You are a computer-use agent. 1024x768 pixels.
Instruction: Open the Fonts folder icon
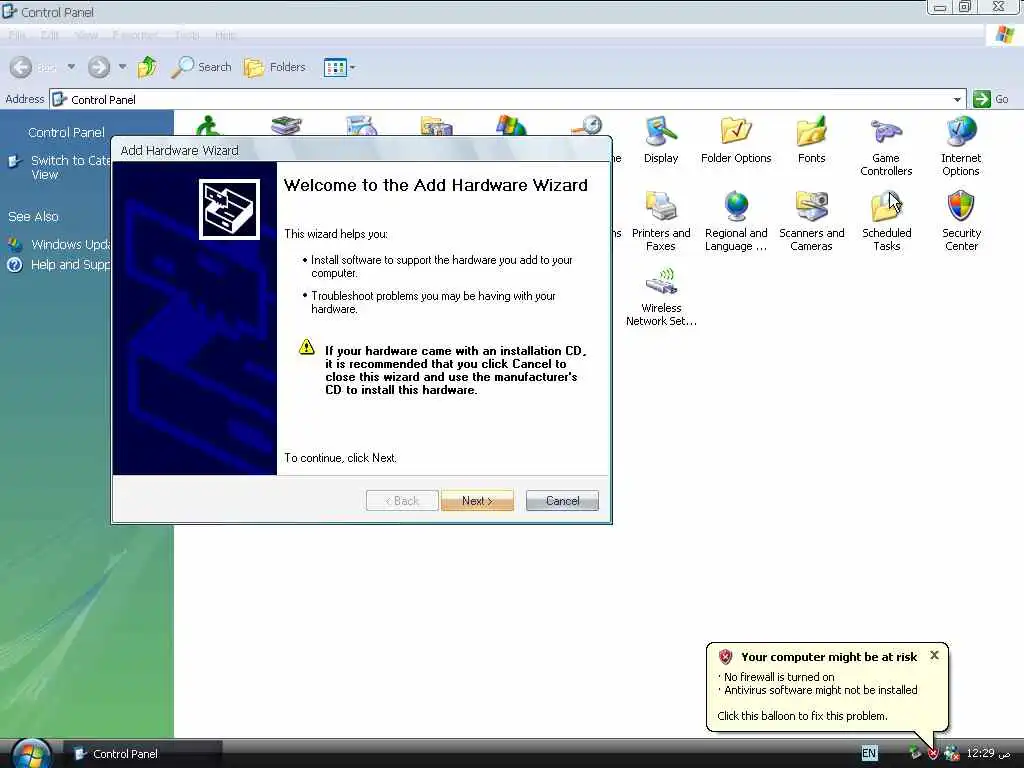(x=811, y=140)
